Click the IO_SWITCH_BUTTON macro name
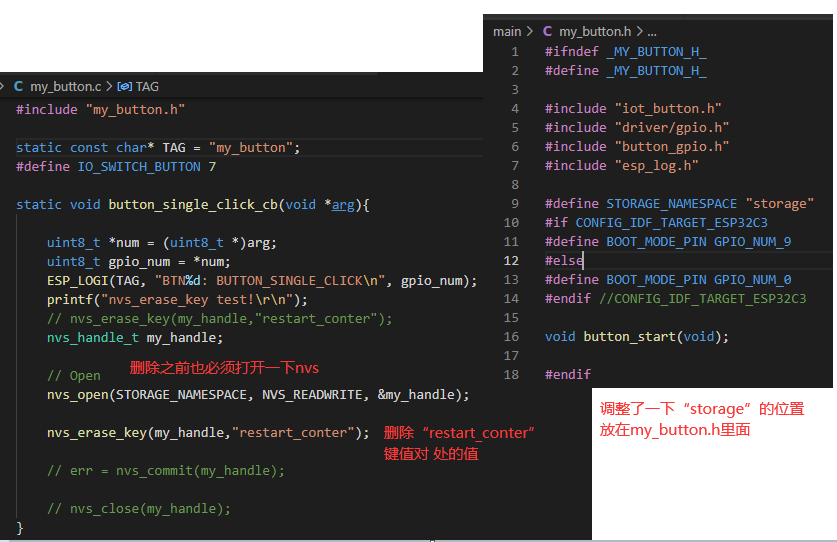 [x=139, y=167]
